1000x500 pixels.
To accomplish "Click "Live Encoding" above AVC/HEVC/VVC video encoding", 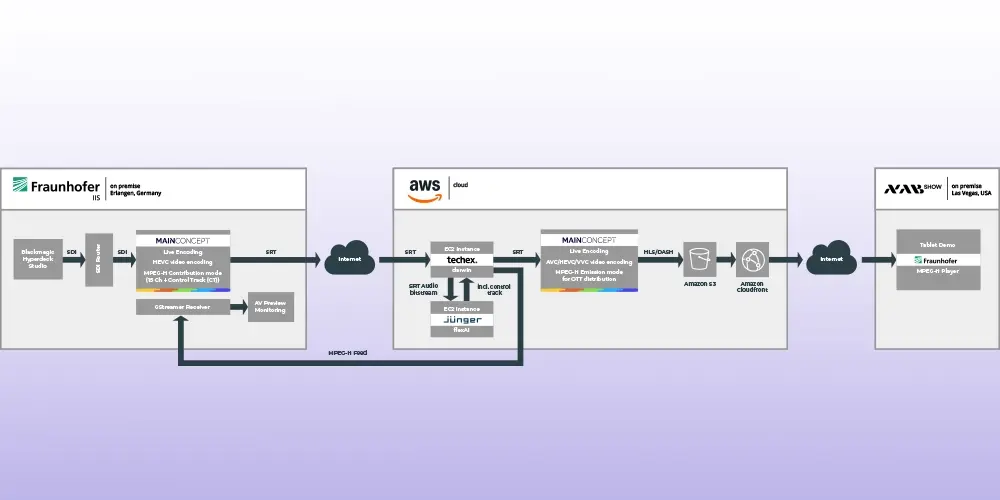I will click(x=589, y=251).
